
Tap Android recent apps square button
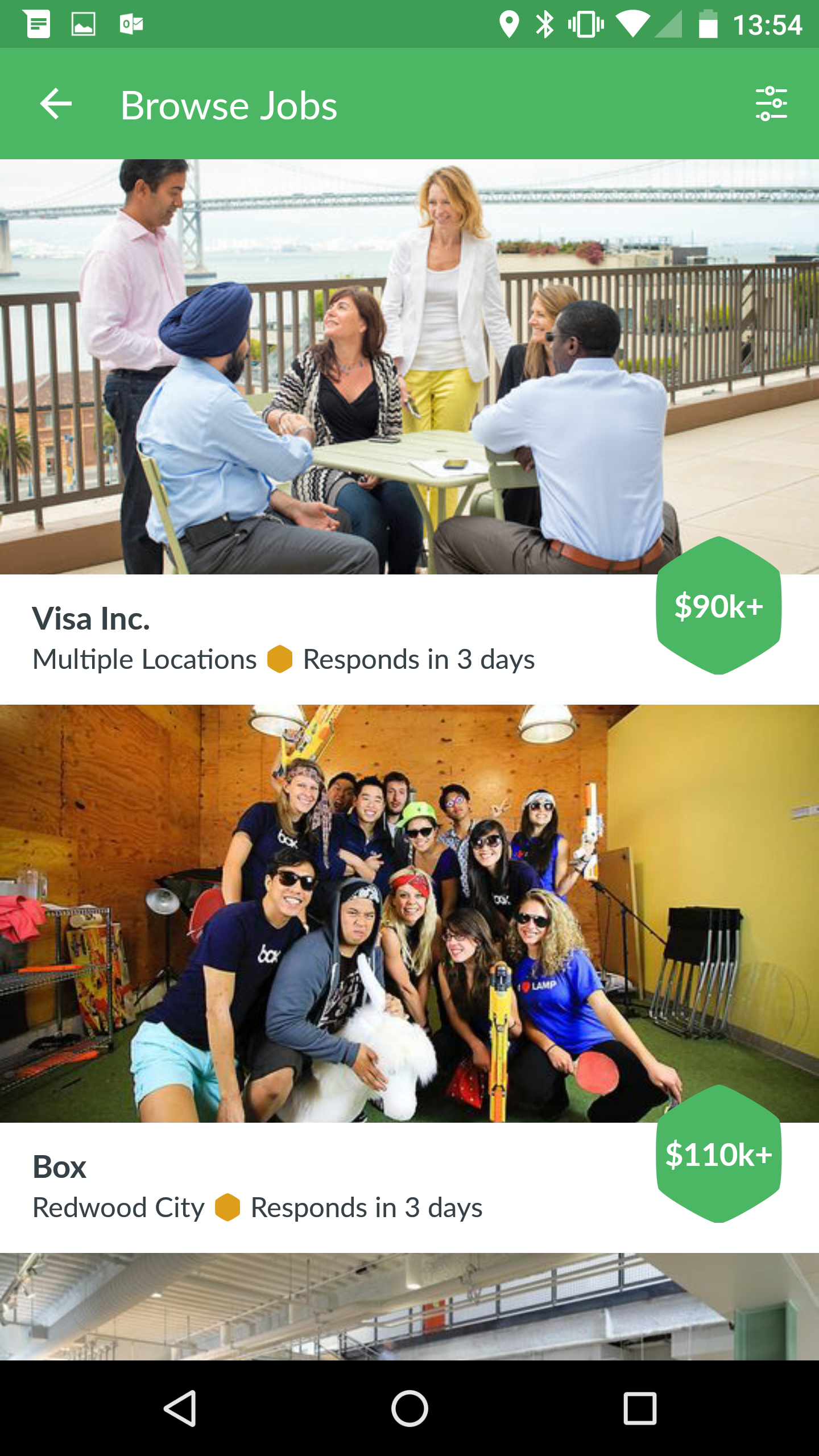(640, 1408)
